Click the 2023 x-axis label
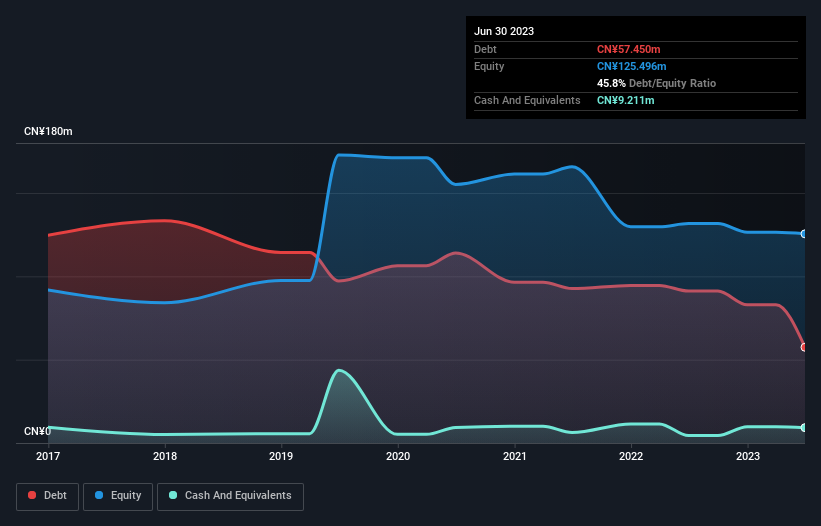The width and height of the screenshot is (821, 526). click(x=748, y=456)
